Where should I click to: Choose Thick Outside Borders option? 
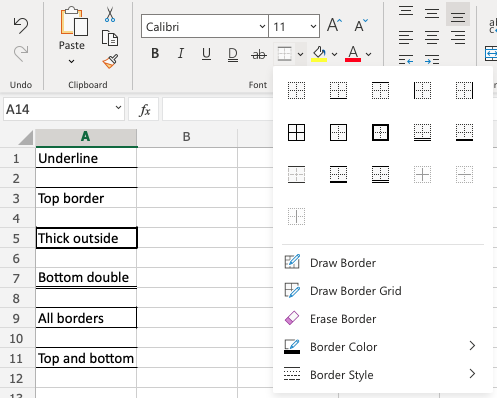click(380, 132)
